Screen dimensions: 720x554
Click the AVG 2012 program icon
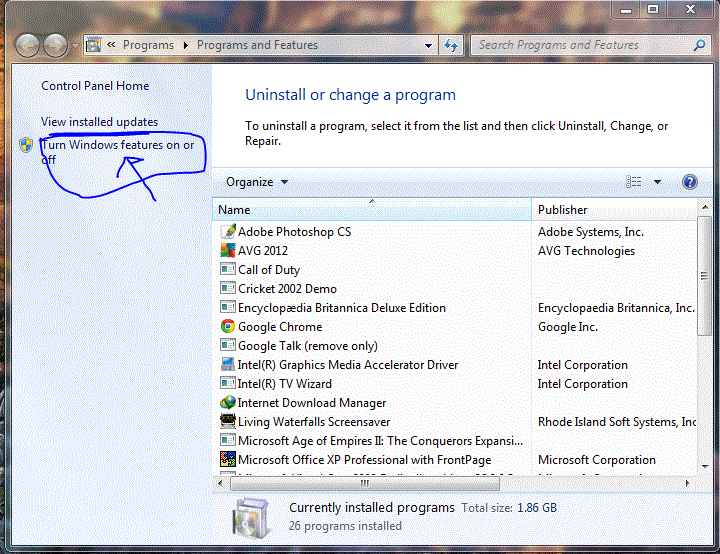coord(228,250)
